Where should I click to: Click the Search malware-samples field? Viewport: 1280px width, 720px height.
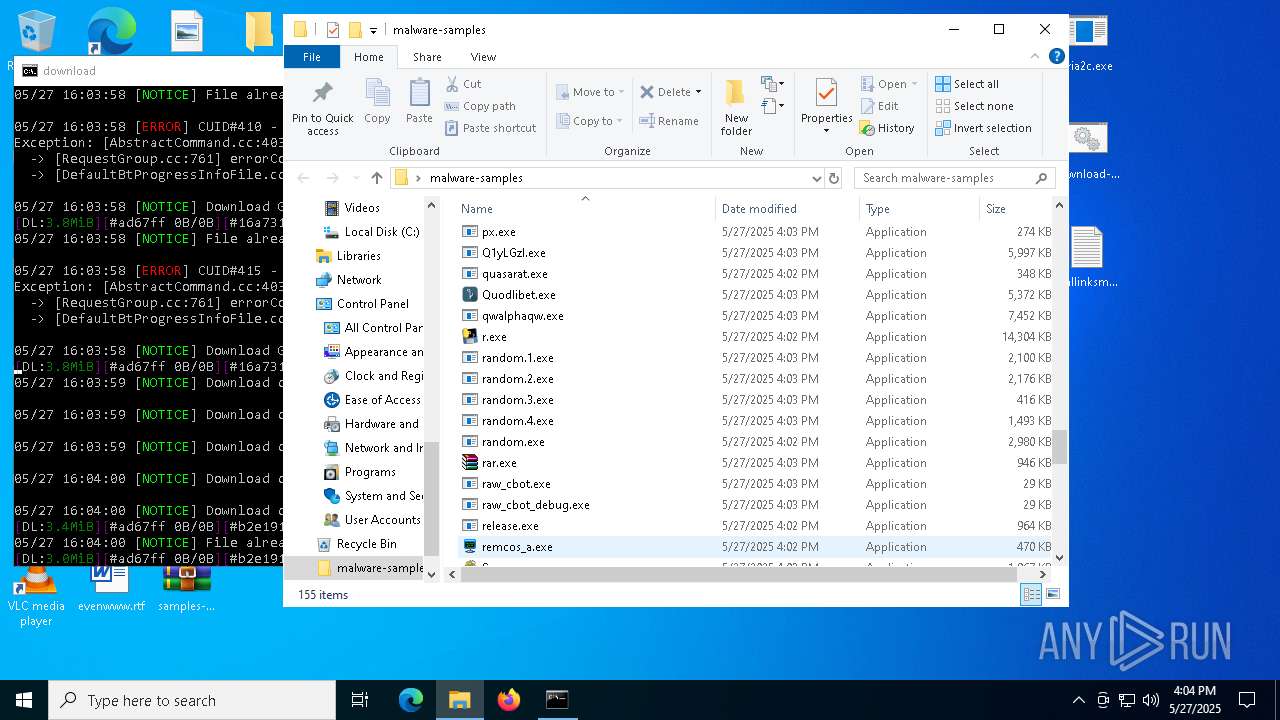954,178
